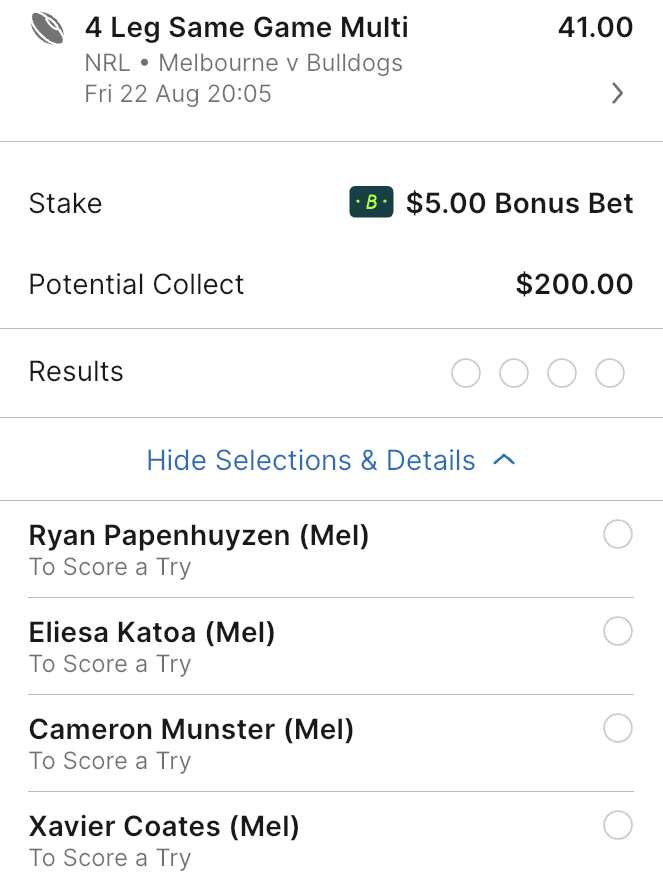Screen dimensions: 663x895
Task: Click the fourth Results status circle
Action: coord(610,374)
